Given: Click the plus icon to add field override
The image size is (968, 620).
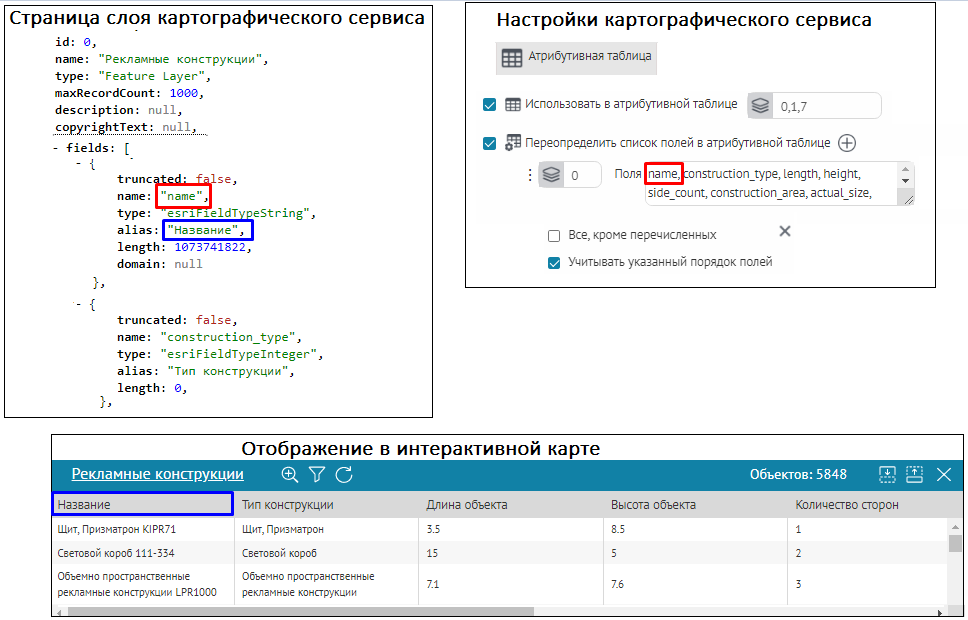Looking at the screenshot, I should click(847, 143).
